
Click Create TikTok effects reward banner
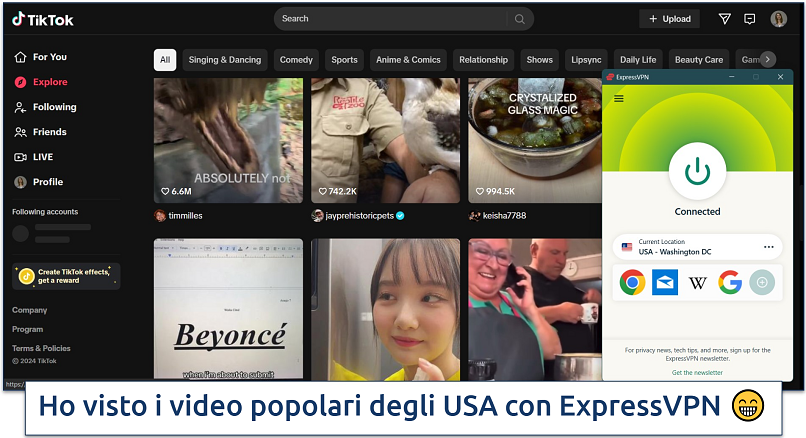(66, 276)
